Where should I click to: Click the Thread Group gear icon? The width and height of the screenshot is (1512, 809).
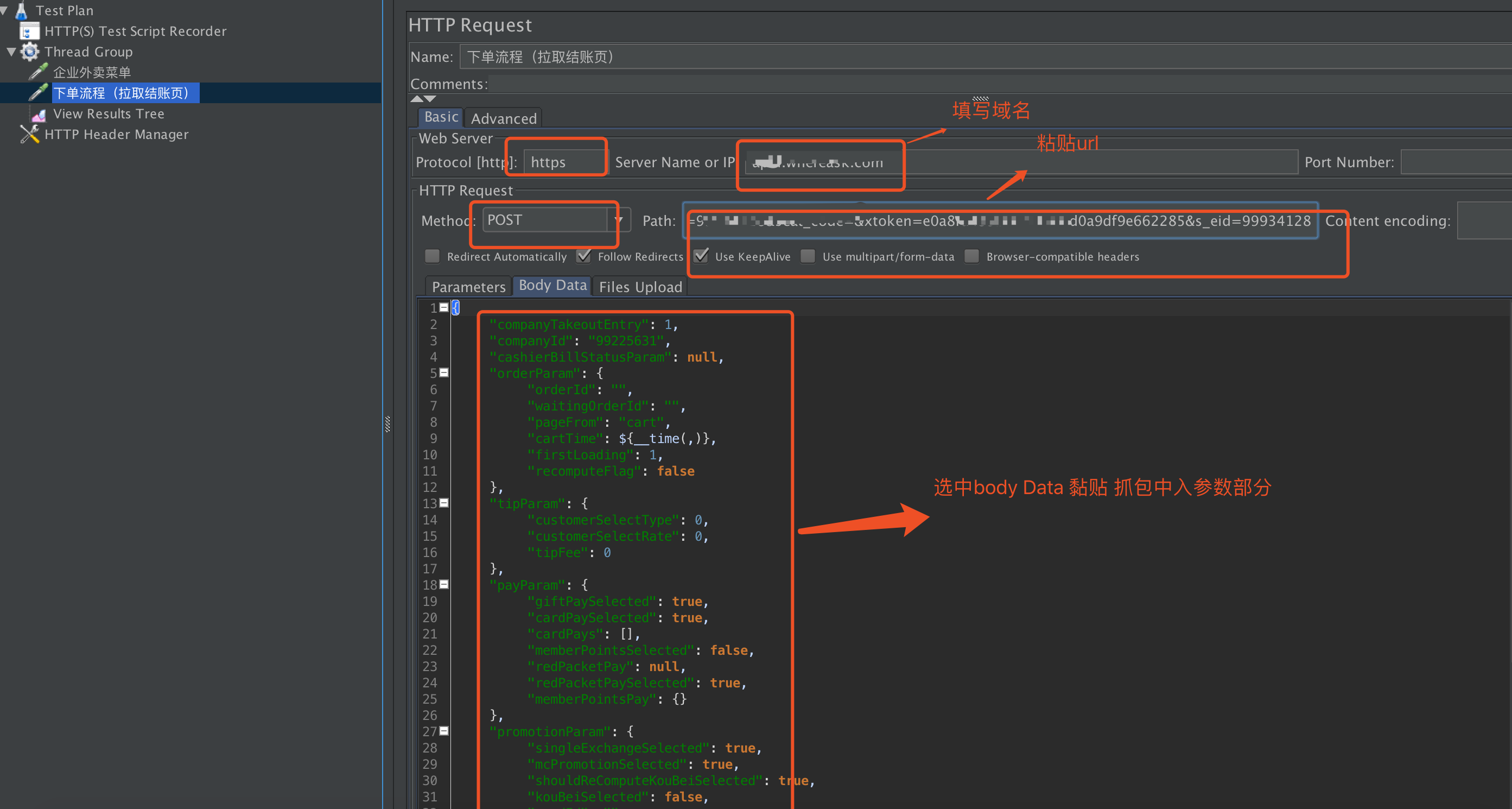(x=30, y=52)
